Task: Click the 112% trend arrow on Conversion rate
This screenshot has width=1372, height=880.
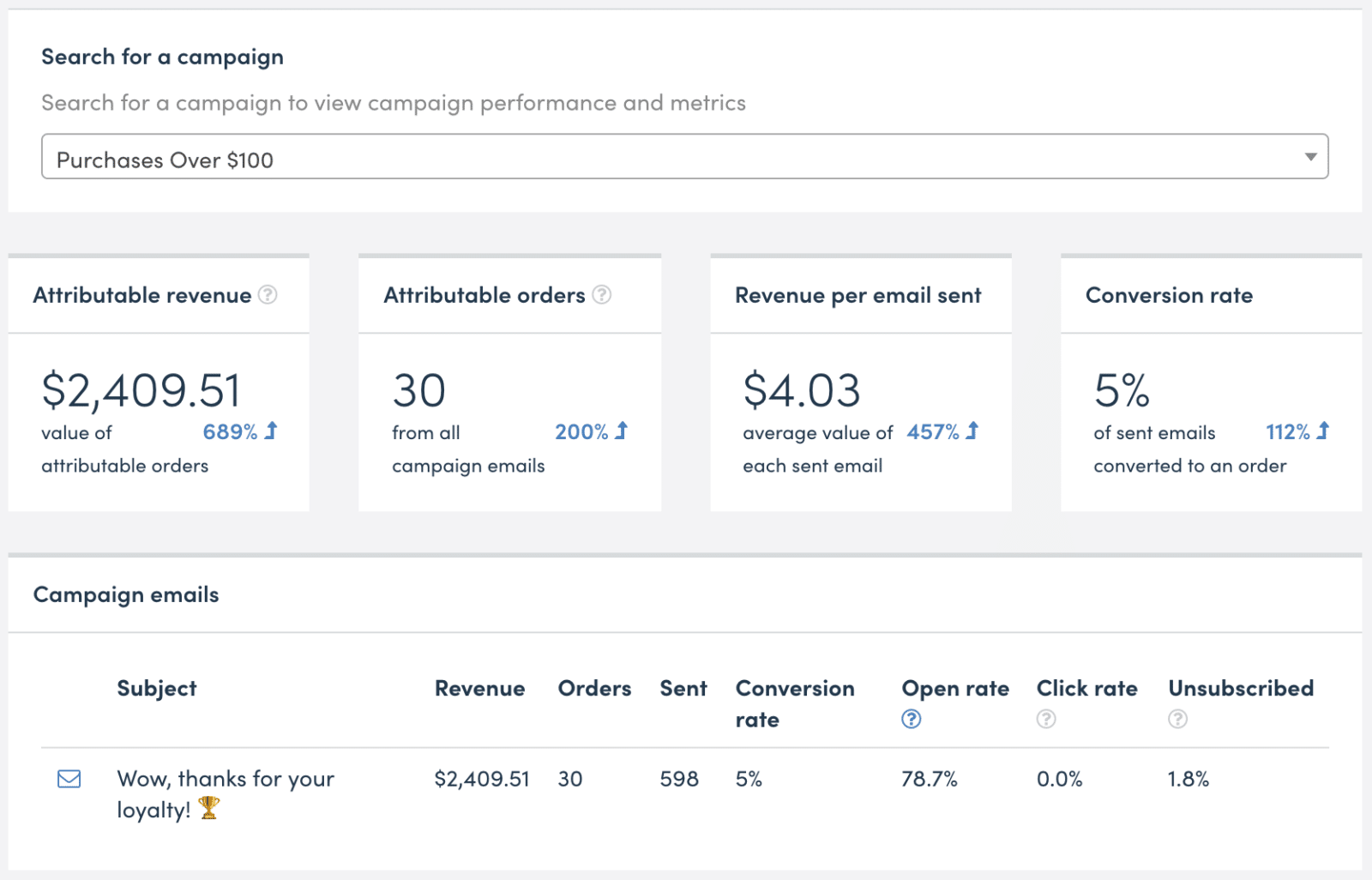Action: point(1324,431)
